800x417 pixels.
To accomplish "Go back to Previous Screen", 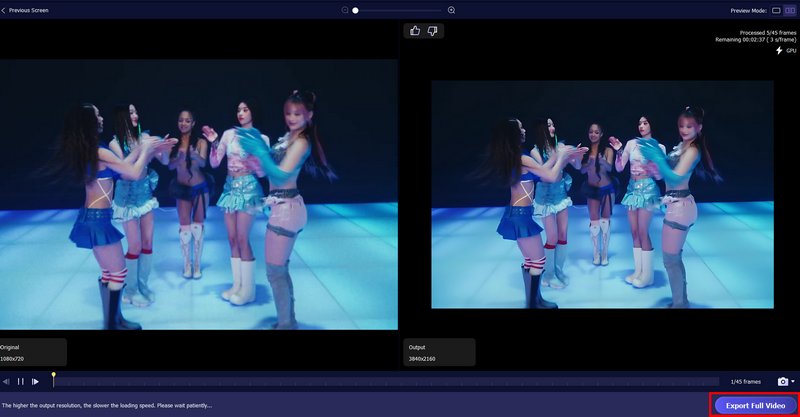I will (x=25, y=10).
